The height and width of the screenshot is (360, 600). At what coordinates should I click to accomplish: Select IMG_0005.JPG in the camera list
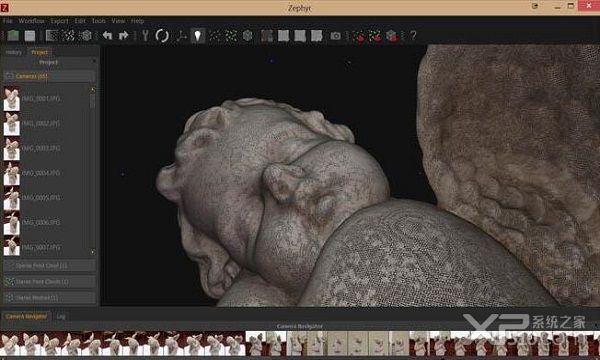[x=41, y=198]
